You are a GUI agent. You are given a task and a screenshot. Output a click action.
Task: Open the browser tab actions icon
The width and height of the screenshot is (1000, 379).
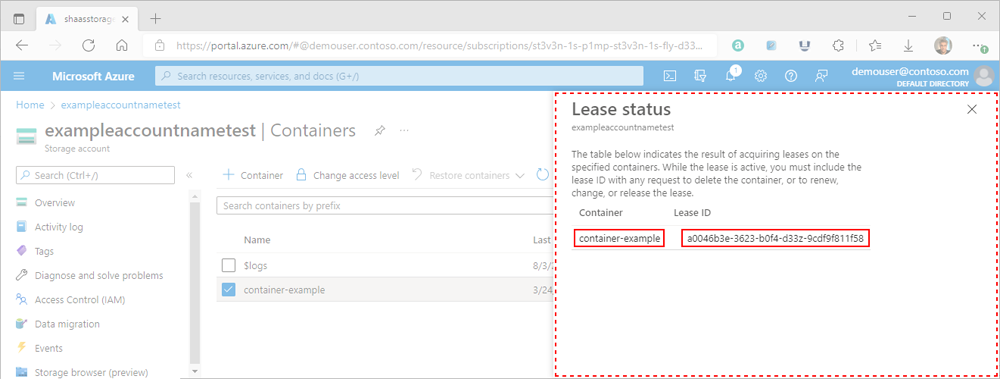(18, 19)
